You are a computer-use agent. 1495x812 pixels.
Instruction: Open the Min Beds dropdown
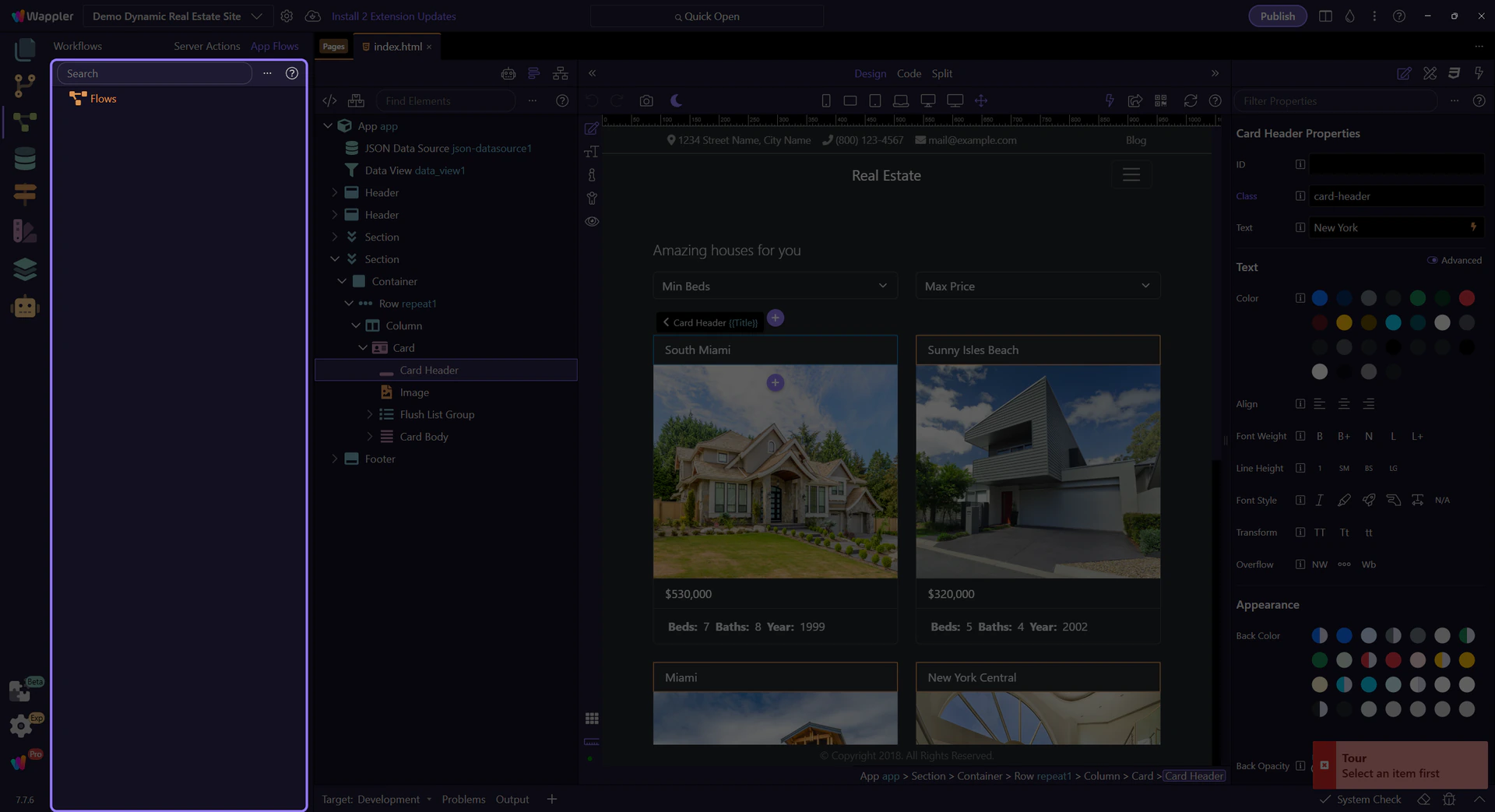(x=775, y=286)
